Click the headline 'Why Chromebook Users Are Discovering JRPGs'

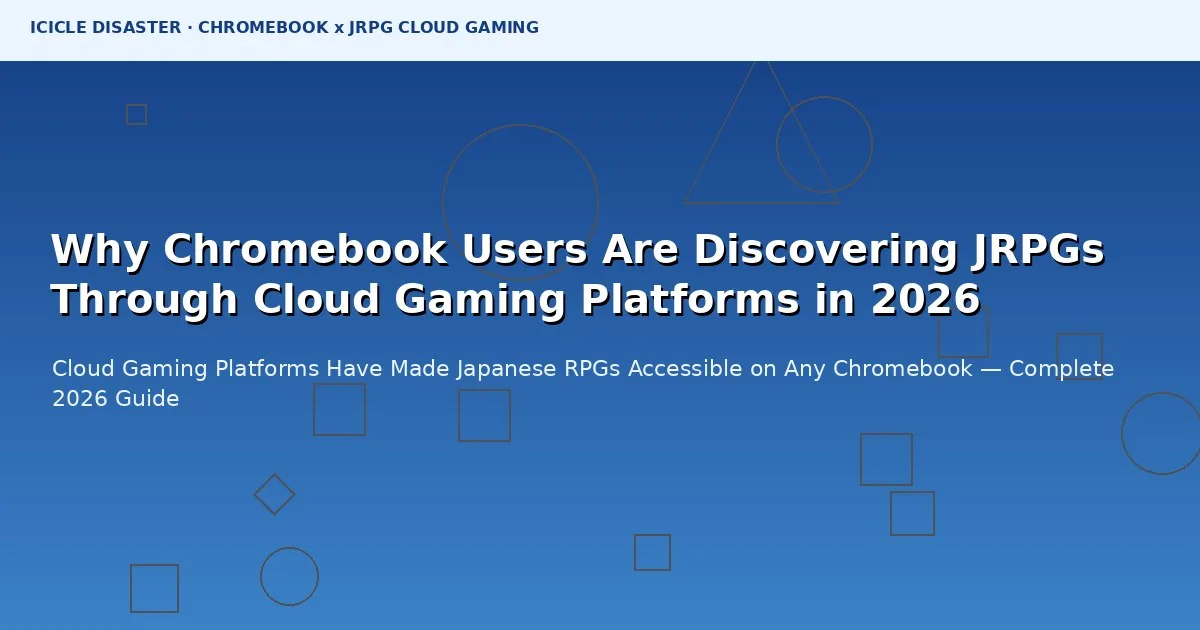pos(577,250)
